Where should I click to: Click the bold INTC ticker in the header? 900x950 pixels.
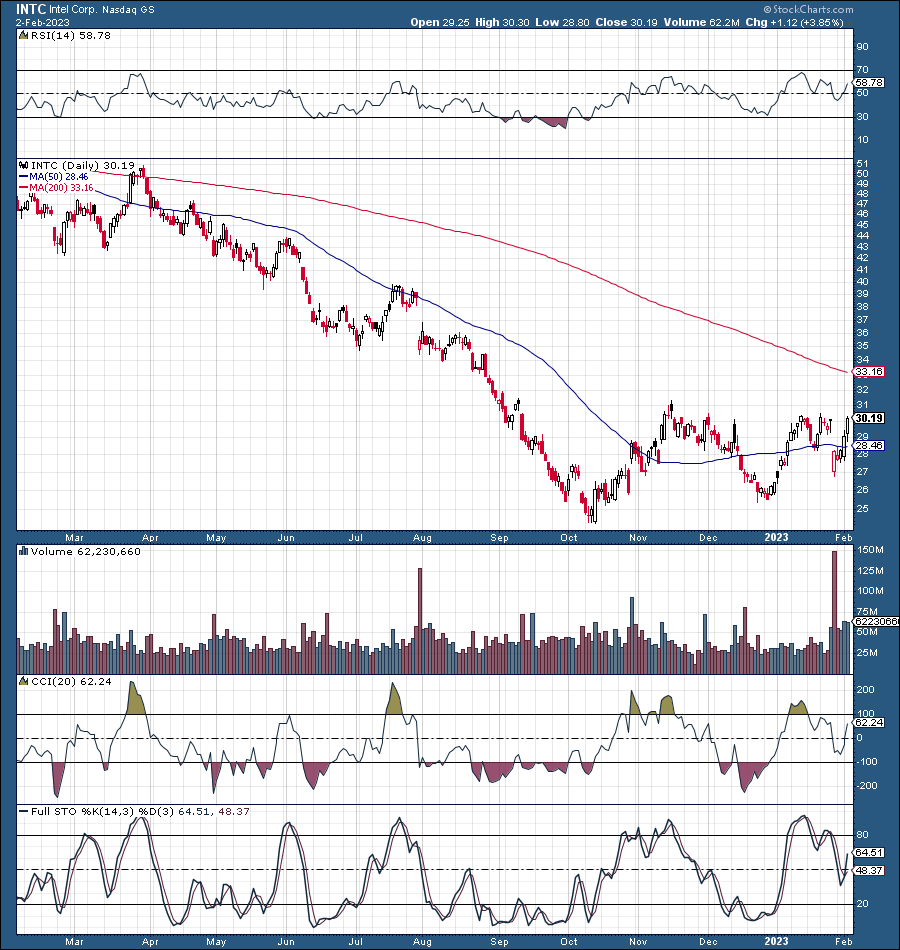coord(31,9)
